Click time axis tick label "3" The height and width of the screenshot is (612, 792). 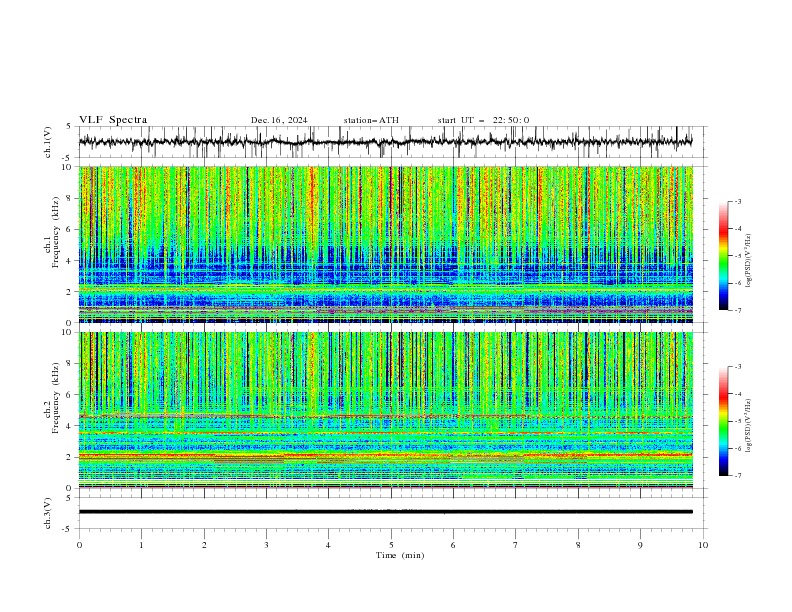coord(266,545)
